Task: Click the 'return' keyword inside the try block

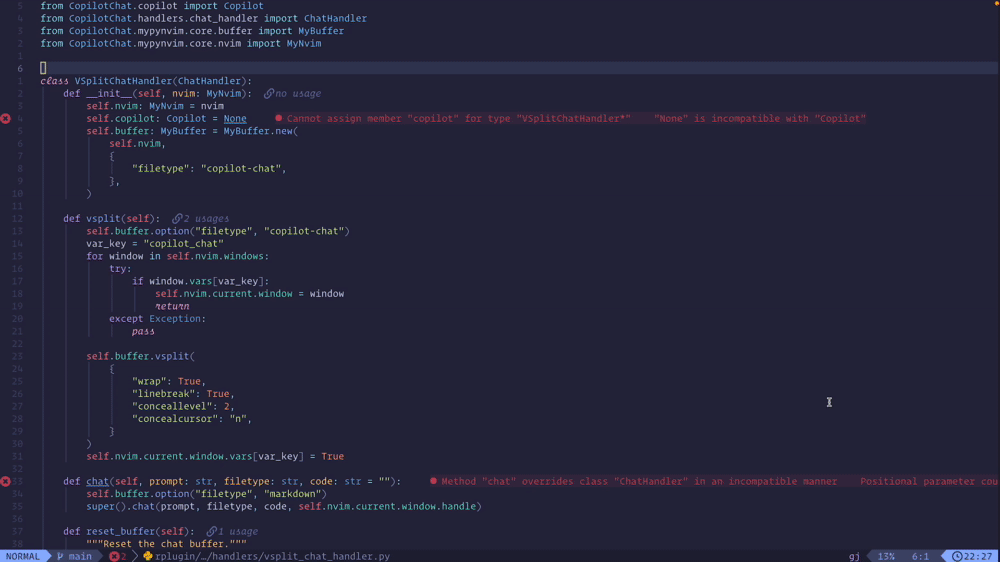Action: tap(172, 306)
